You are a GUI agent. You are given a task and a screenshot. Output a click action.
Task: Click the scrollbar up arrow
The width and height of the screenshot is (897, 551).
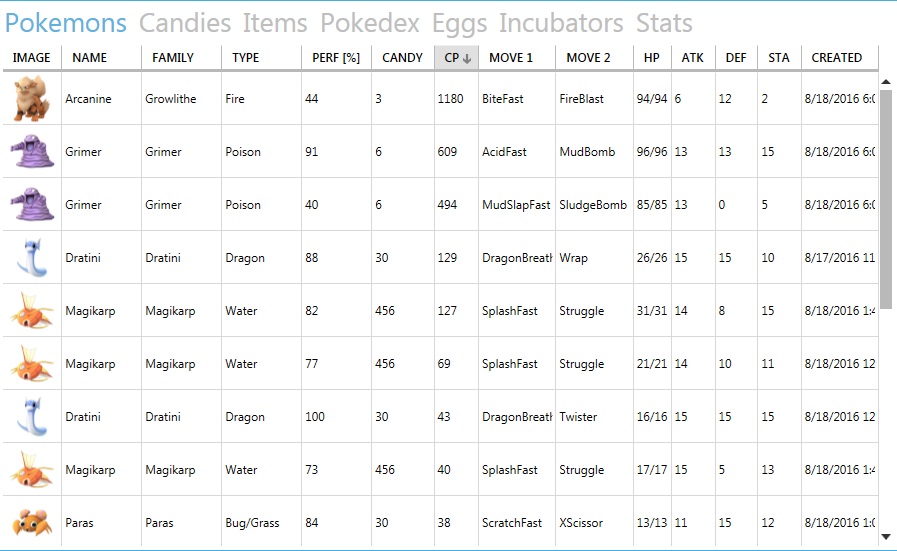[886, 82]
